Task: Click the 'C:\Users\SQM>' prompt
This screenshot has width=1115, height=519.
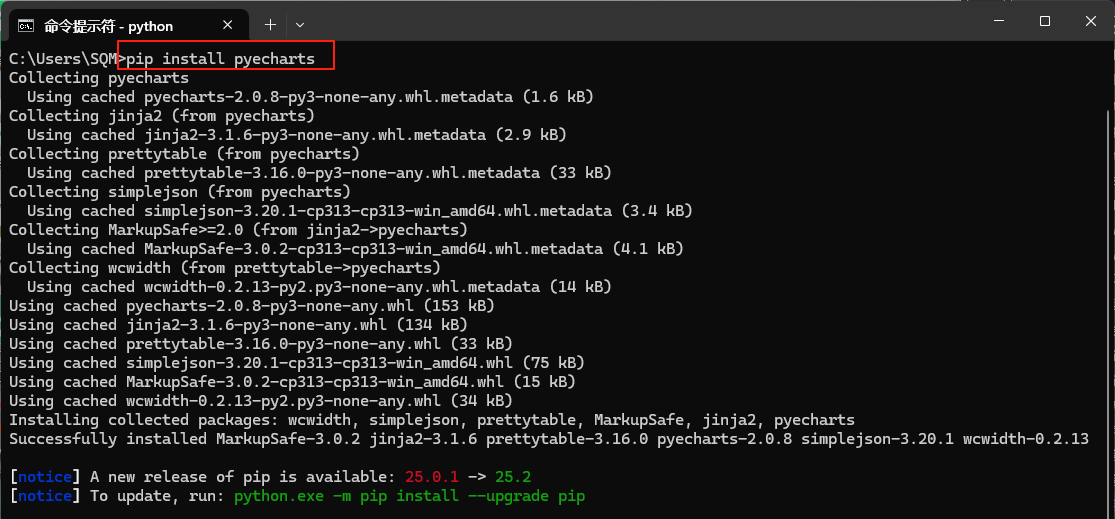Action: tap(68, 59)
